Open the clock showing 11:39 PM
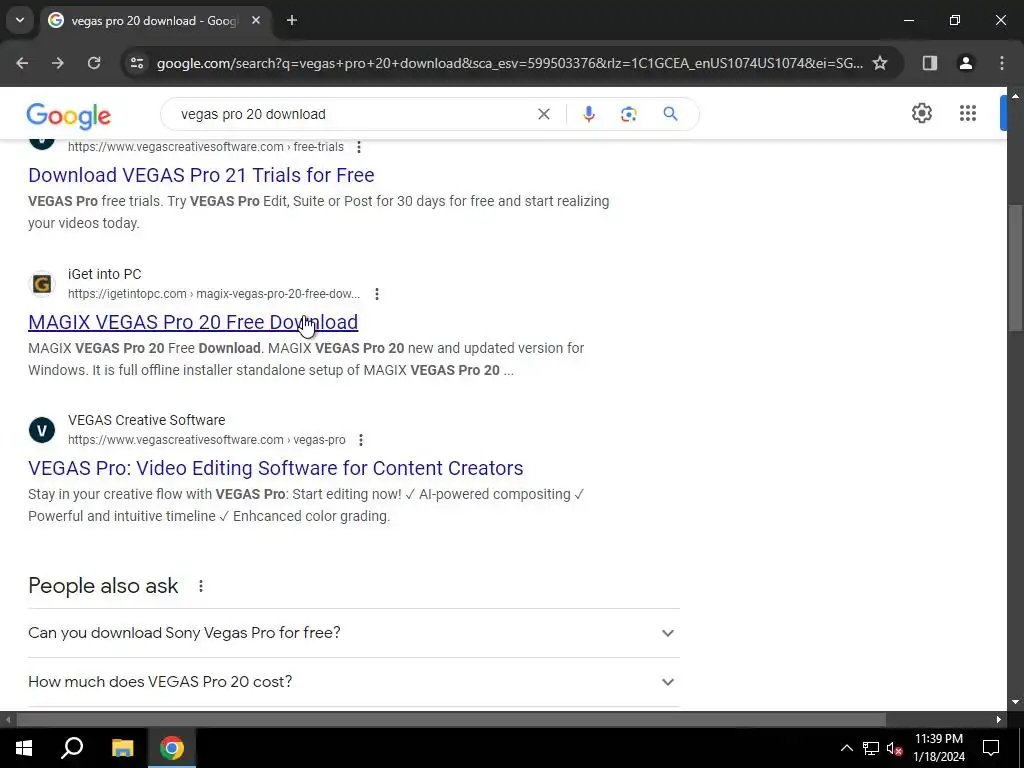Viewport: 1024px width, 768px height. pyautogui.click(x=938, y=748)
